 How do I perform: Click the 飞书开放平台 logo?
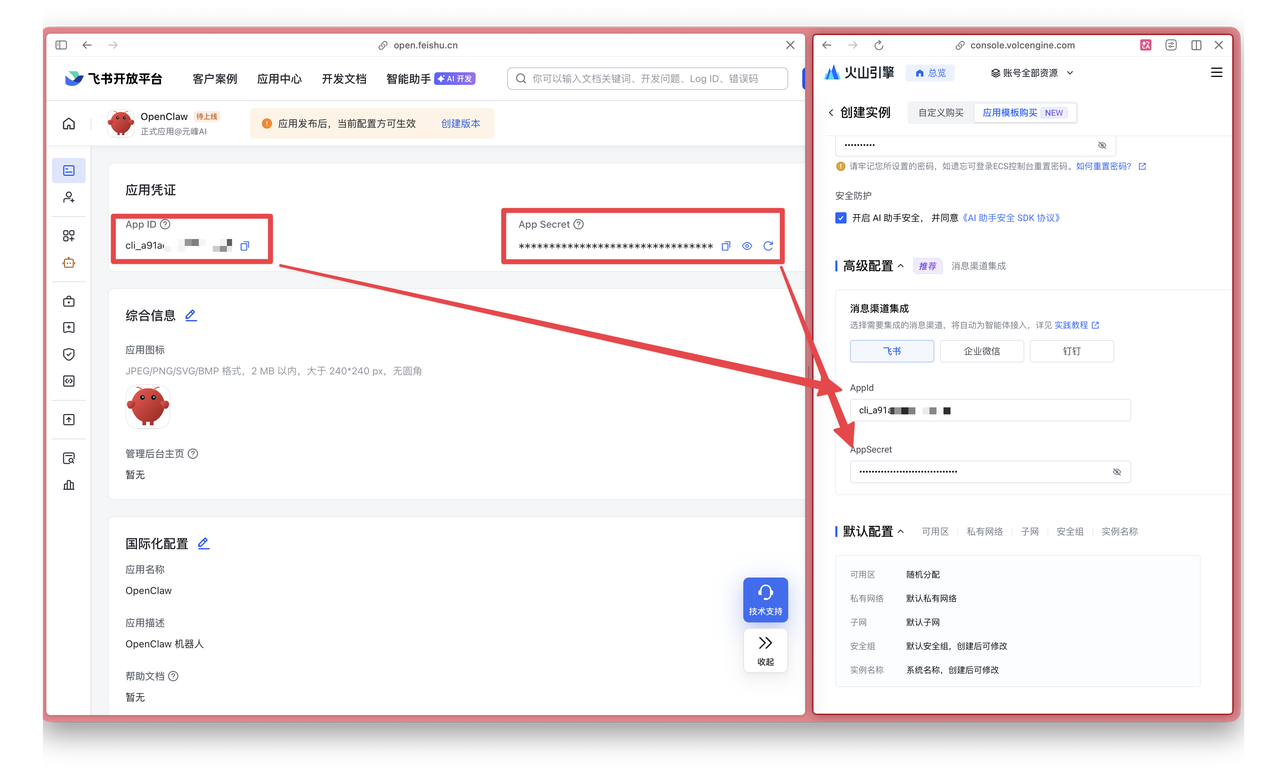[x=113, y=78]
